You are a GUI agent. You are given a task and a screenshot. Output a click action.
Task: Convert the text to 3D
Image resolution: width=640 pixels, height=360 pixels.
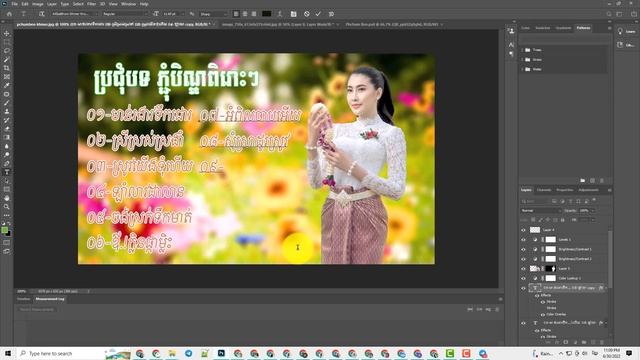(x=331, y=14)
